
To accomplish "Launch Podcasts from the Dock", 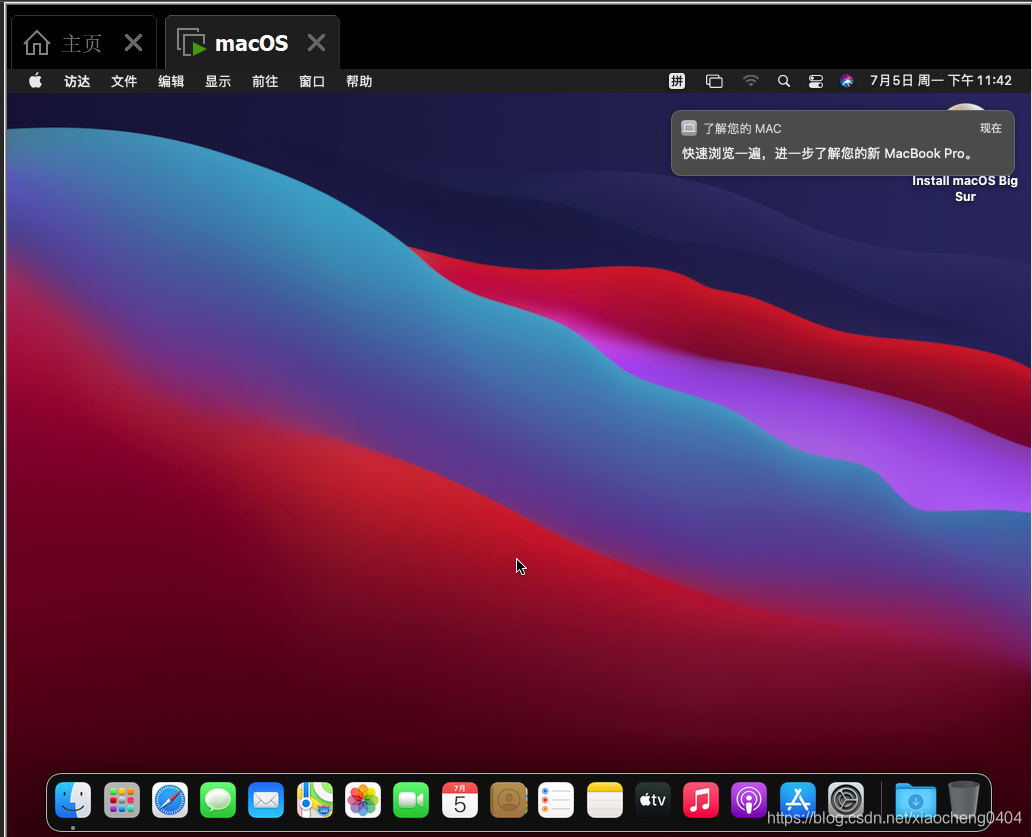I will coord(748,800).
